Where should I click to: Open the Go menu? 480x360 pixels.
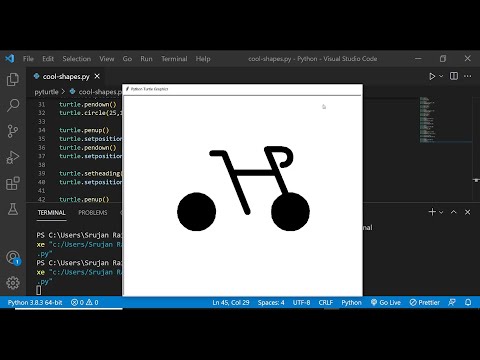click(127, 59)
